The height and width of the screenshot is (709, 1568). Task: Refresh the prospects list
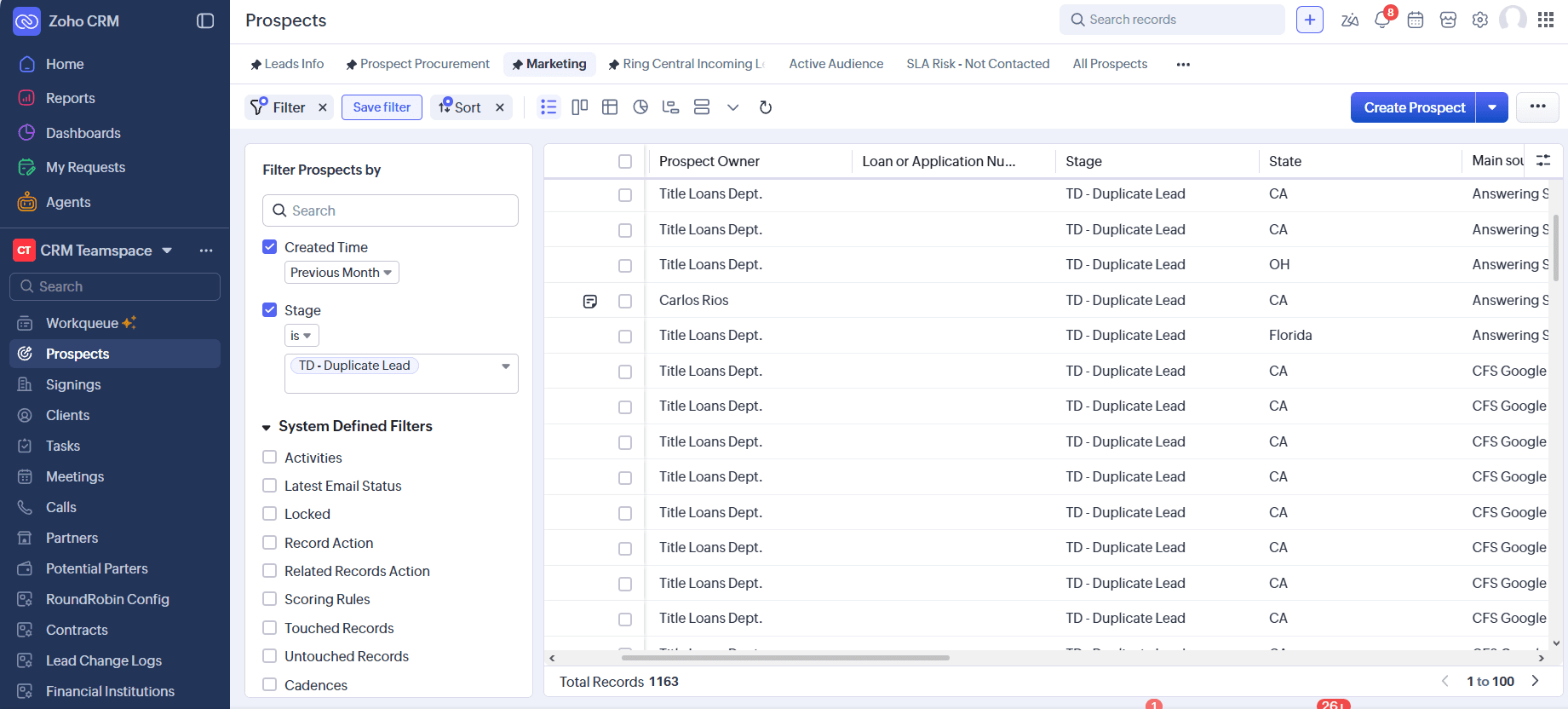coord(766,107)
